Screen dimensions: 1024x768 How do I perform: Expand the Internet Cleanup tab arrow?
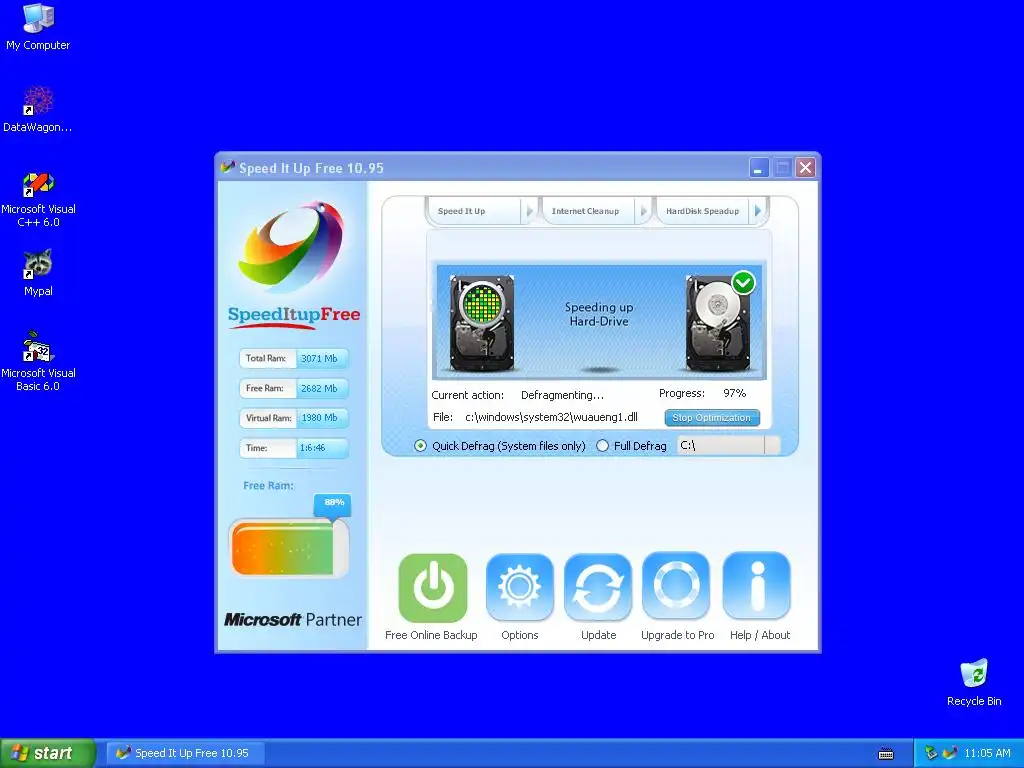(643, 211)
